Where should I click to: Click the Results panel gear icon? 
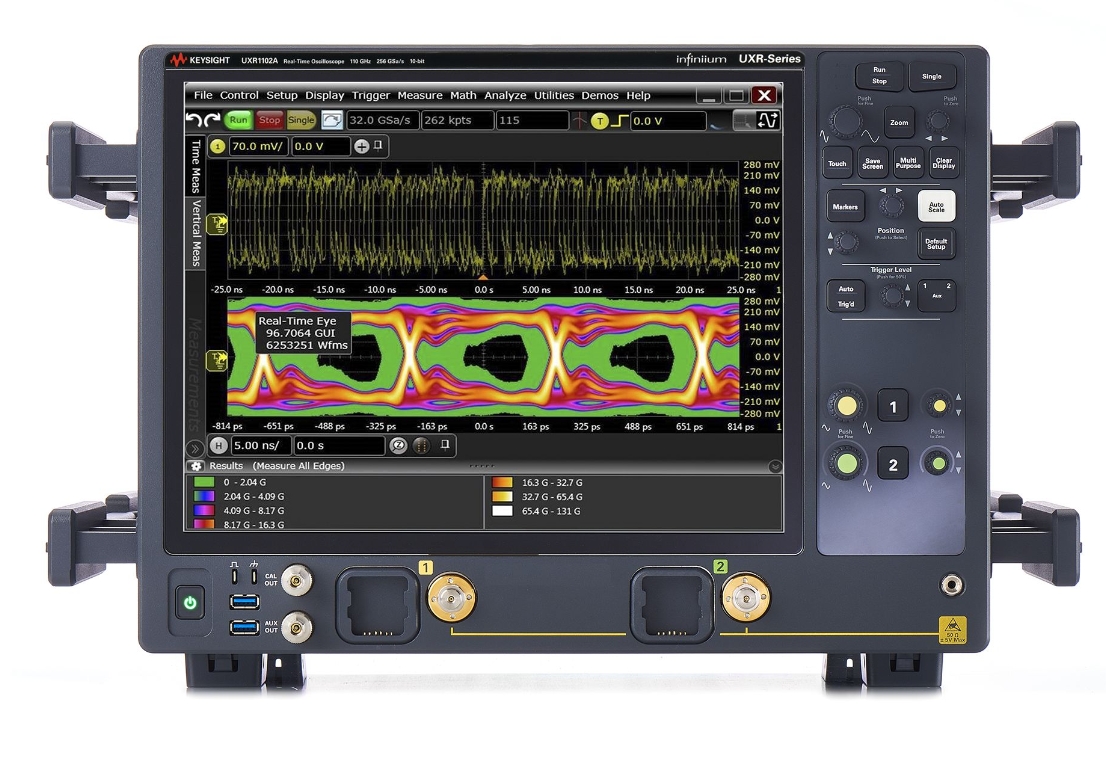(198, 465)
